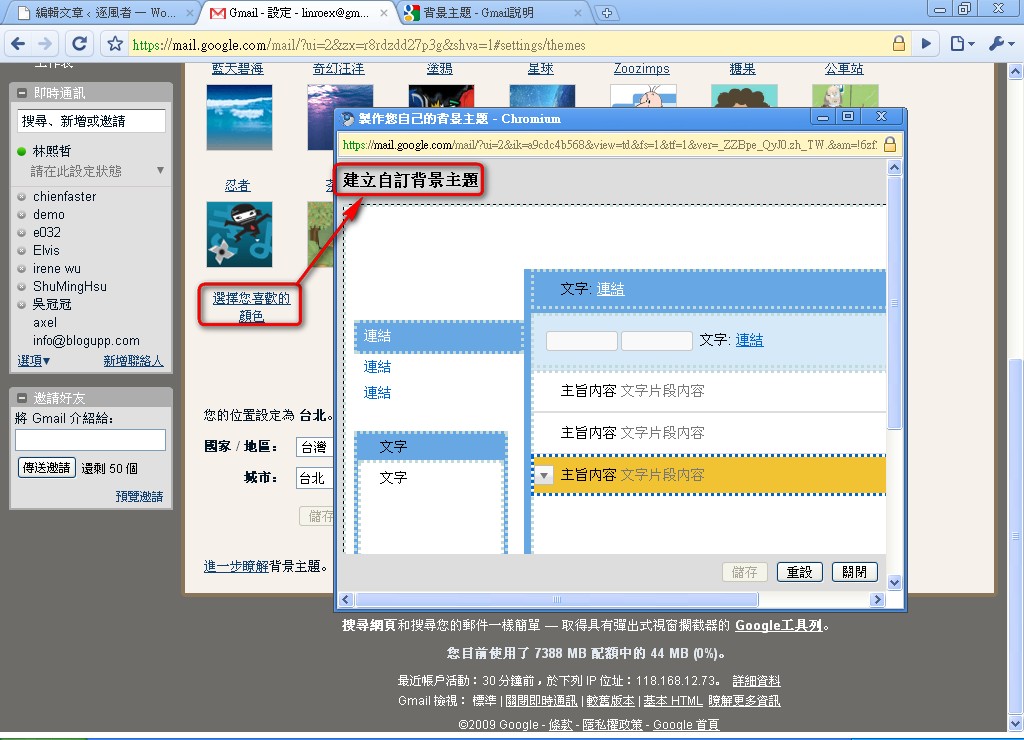This screenshot has height=740, width=1024.
Task: Select the highlighted blue 連結 sidebar item
Action: click(439, 336)
